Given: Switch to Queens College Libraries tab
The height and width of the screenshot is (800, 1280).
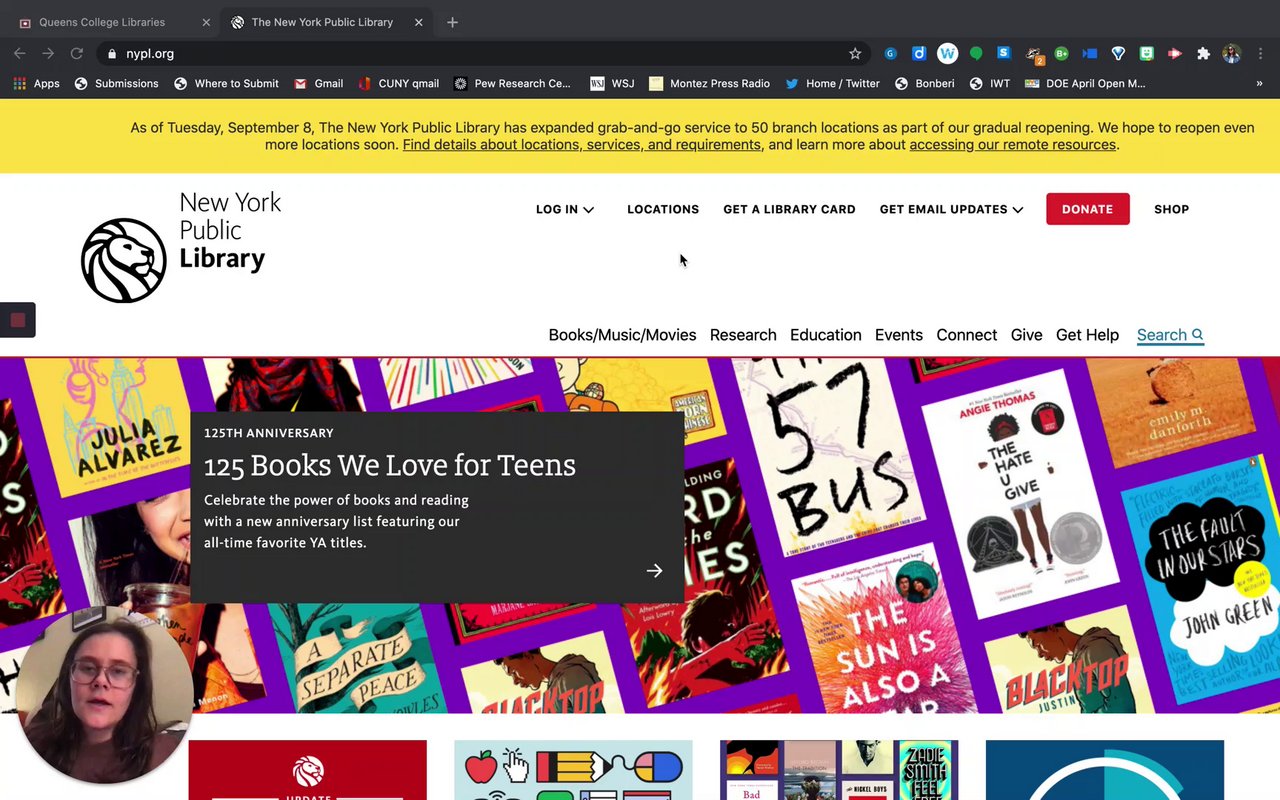Looking at the screenshot, I should pos(102,22).
